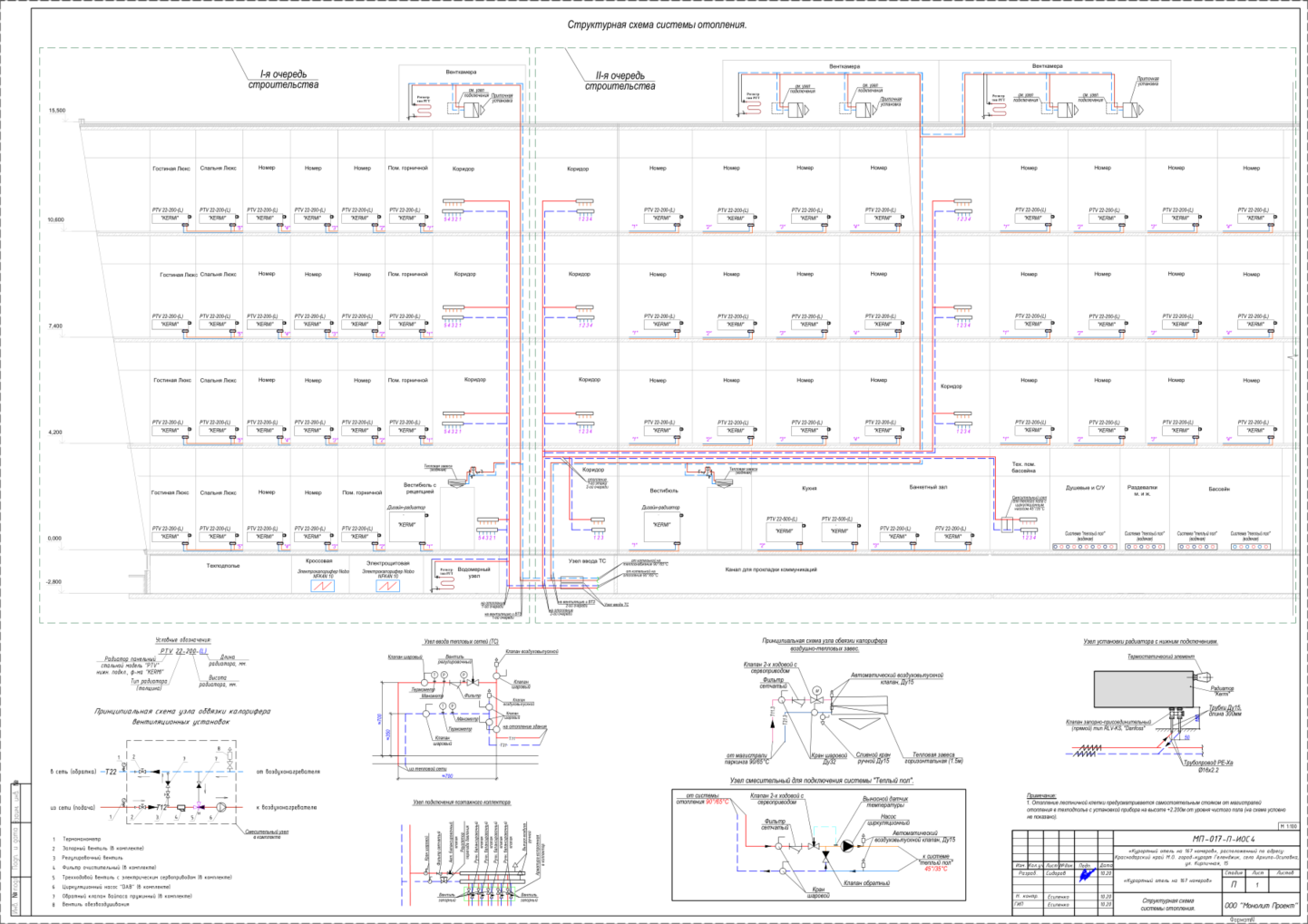This screenshot has height=924, width=1308.
Task: Click the 'Бассейн' room label
Action: [1219, 489]
